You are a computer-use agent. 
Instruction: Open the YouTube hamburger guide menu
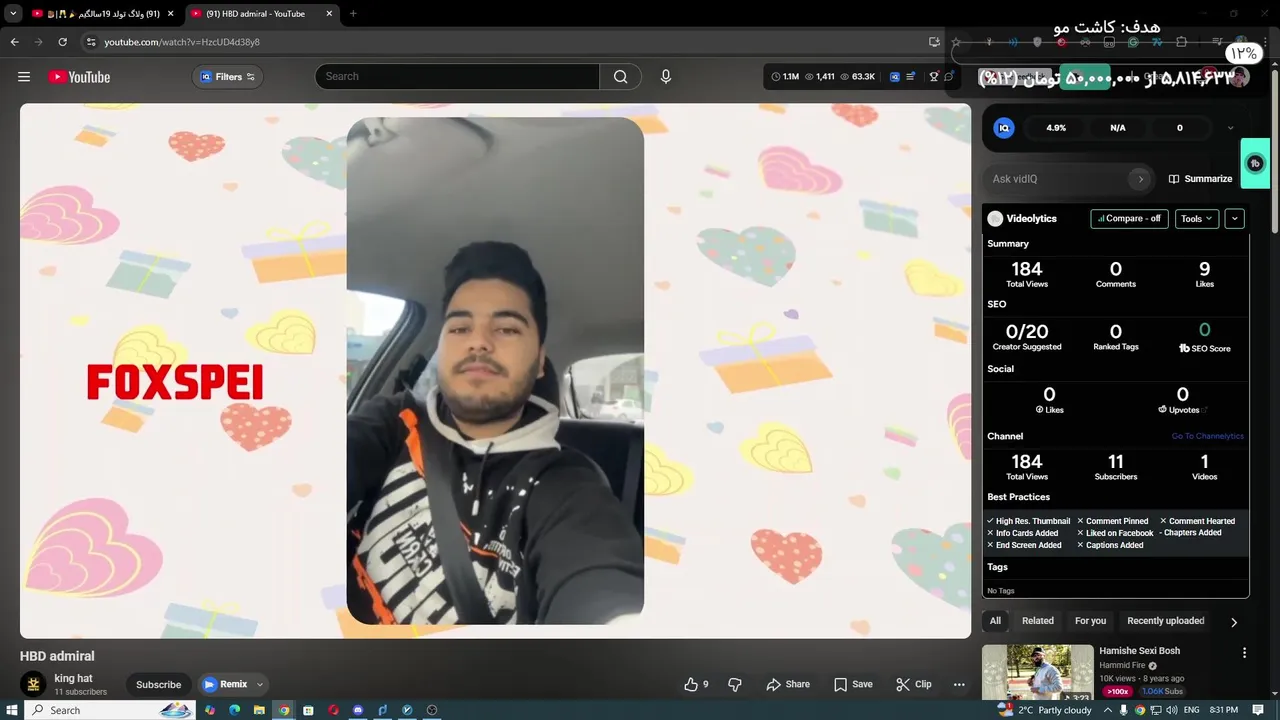(x=24, y=77)
